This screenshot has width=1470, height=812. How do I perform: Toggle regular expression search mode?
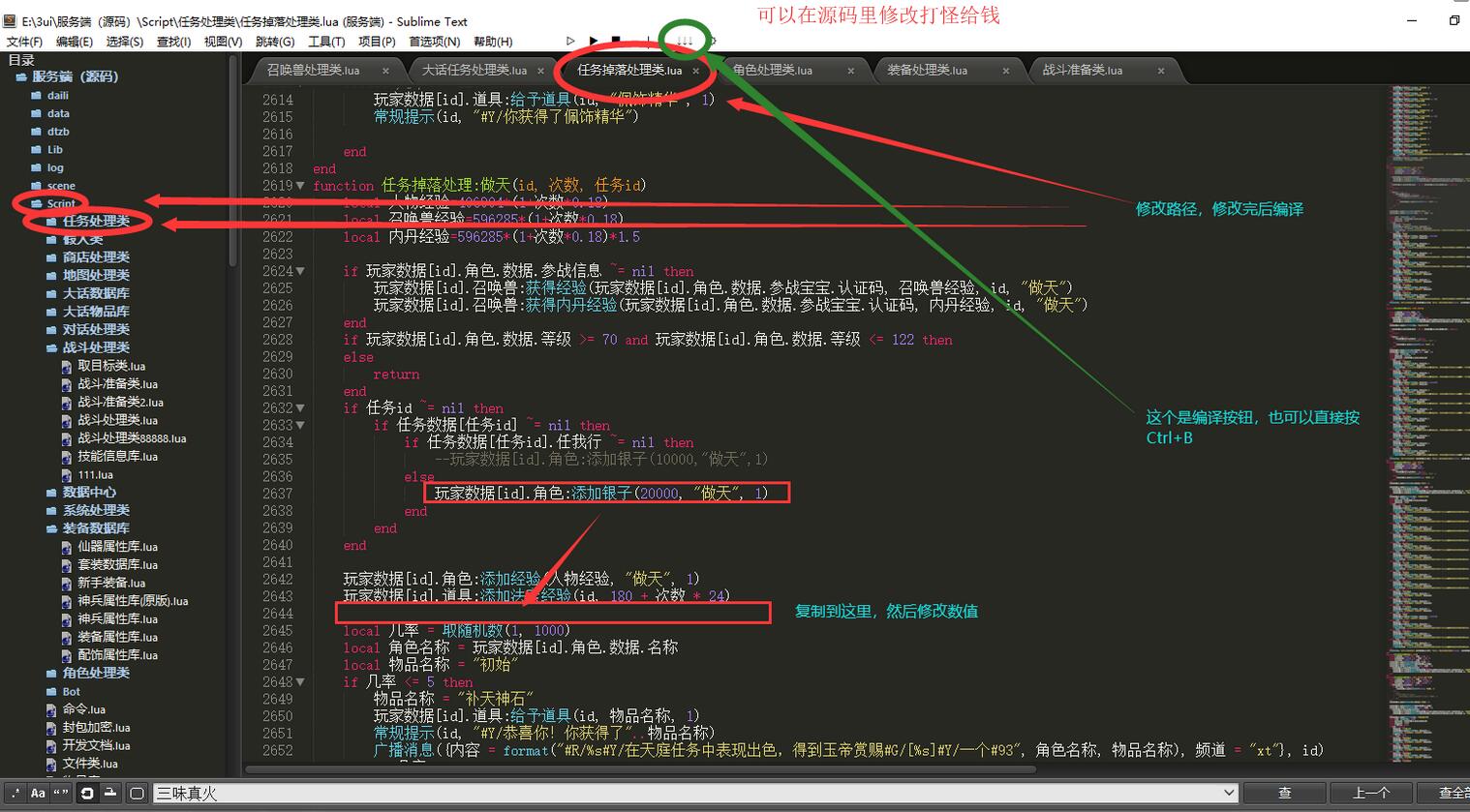pyautogui.click(x=15, y=793)
